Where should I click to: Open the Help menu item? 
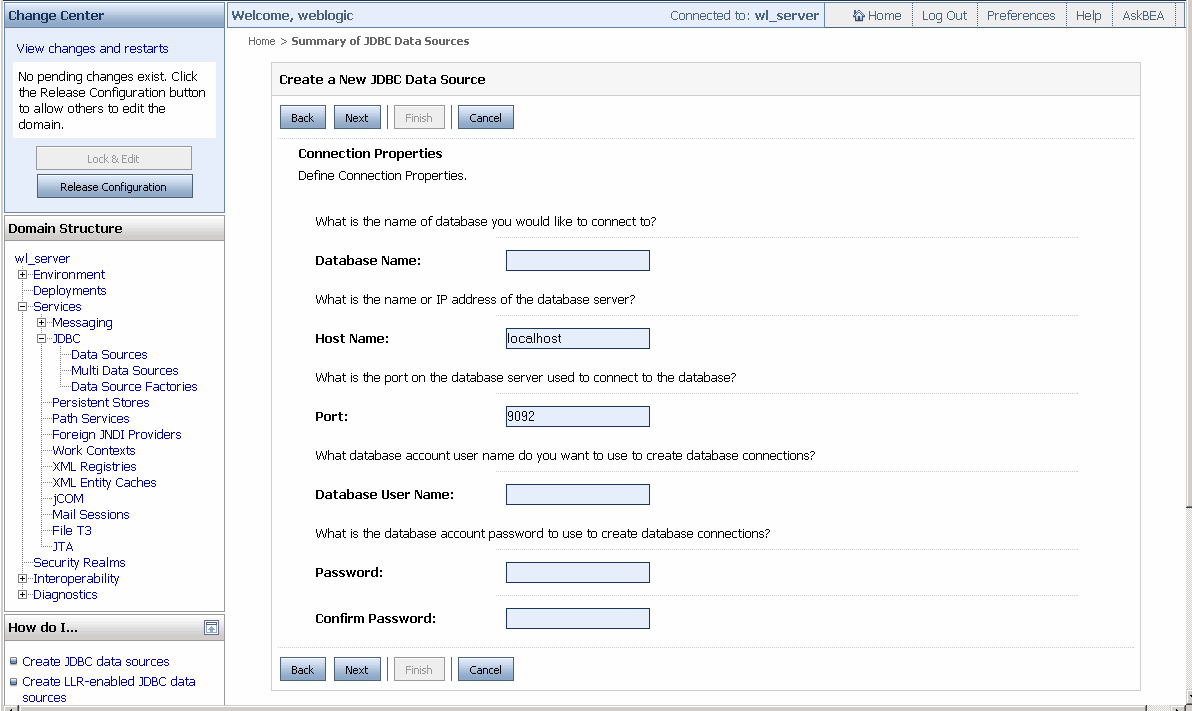[1088, 16]
